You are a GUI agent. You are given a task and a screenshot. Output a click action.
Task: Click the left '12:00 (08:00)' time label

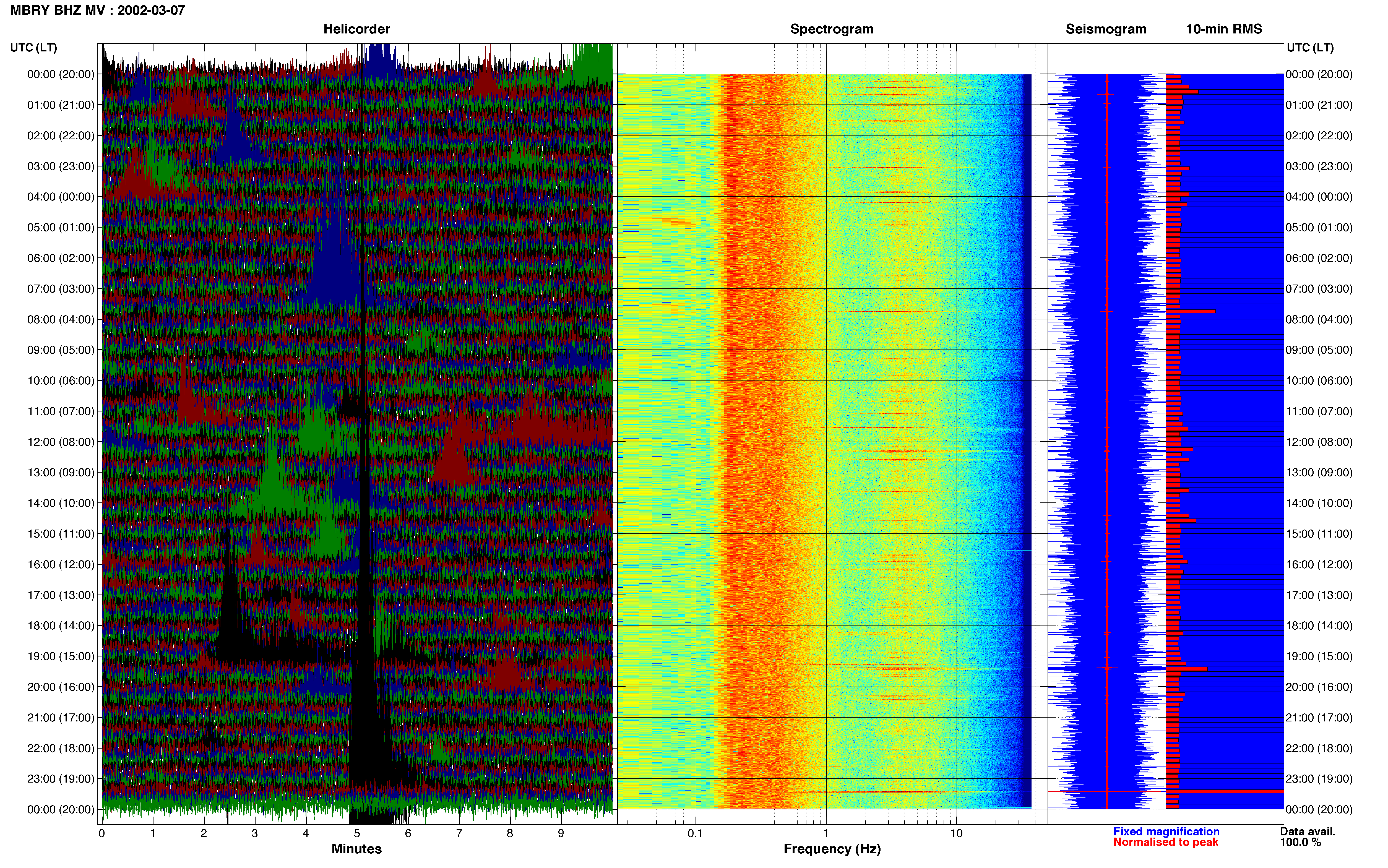(61, 442)
